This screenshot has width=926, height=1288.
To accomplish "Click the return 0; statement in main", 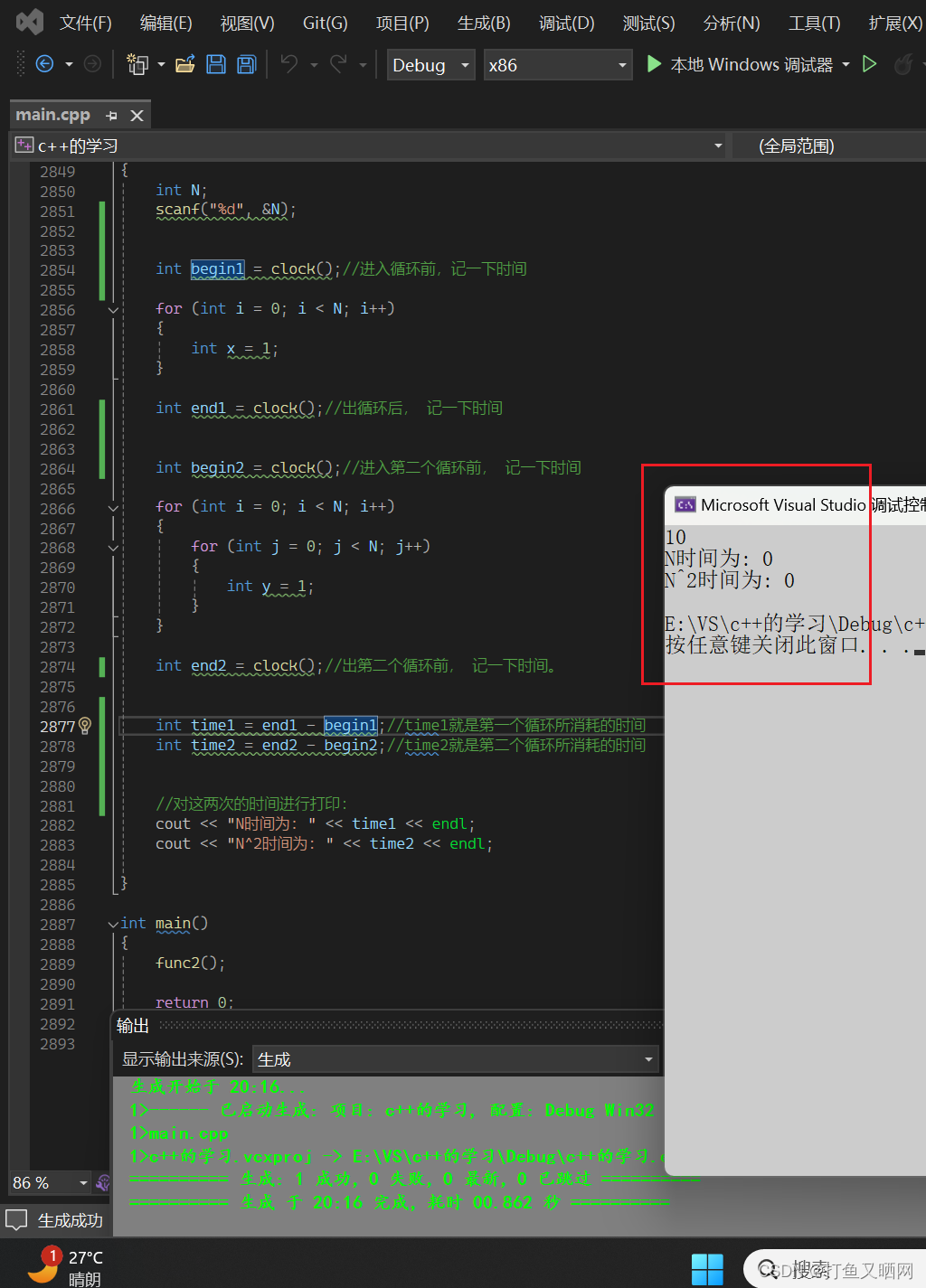I will point(194,1002).
